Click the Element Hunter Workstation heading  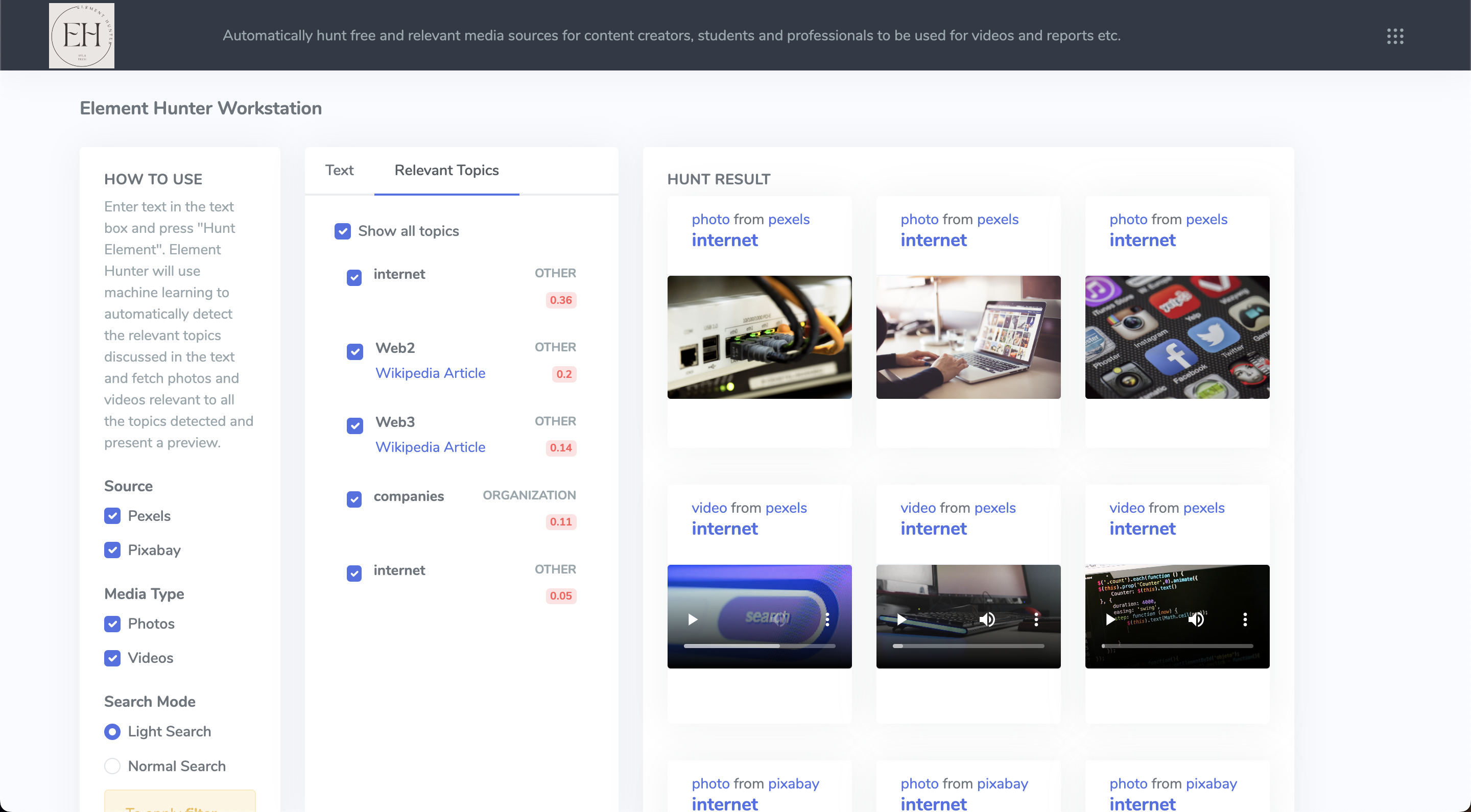tap(200, 108)
